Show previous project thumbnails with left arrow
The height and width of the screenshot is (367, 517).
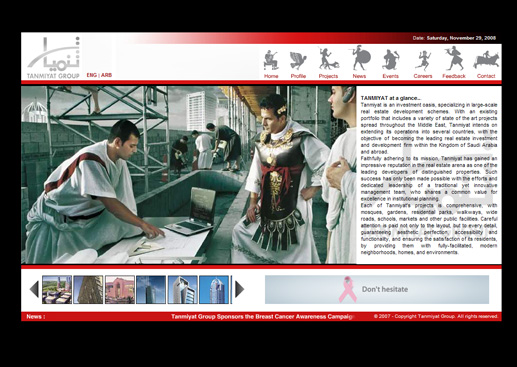(34, 289)
